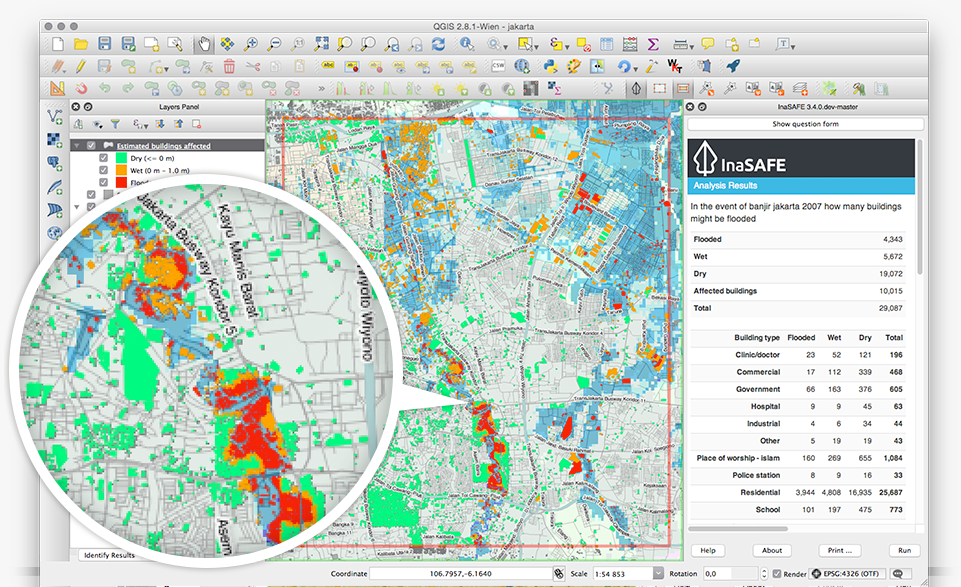961x587 pixels.
Task: Activate the Zoom In magnifier tool
Action: [x=250, y=44]
